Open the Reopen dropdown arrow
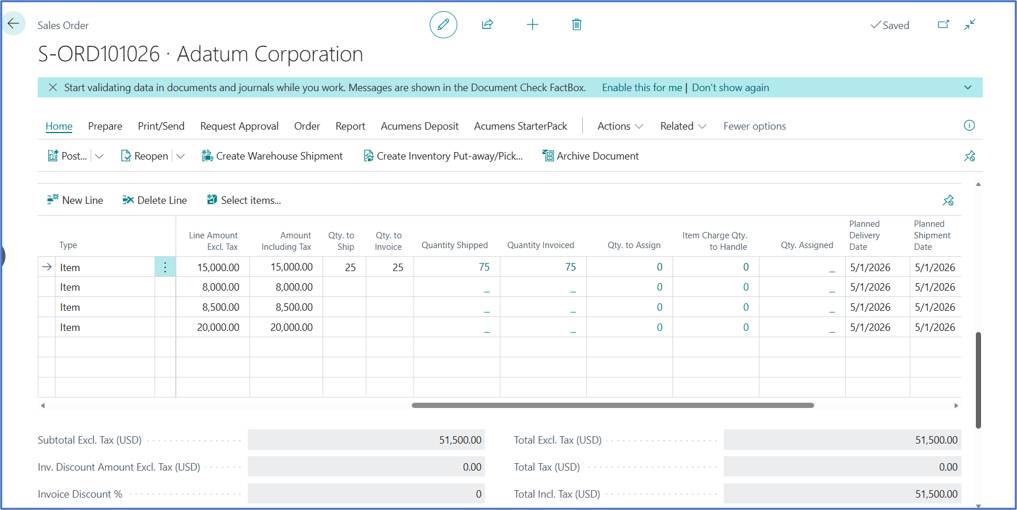 pos(180,156)
